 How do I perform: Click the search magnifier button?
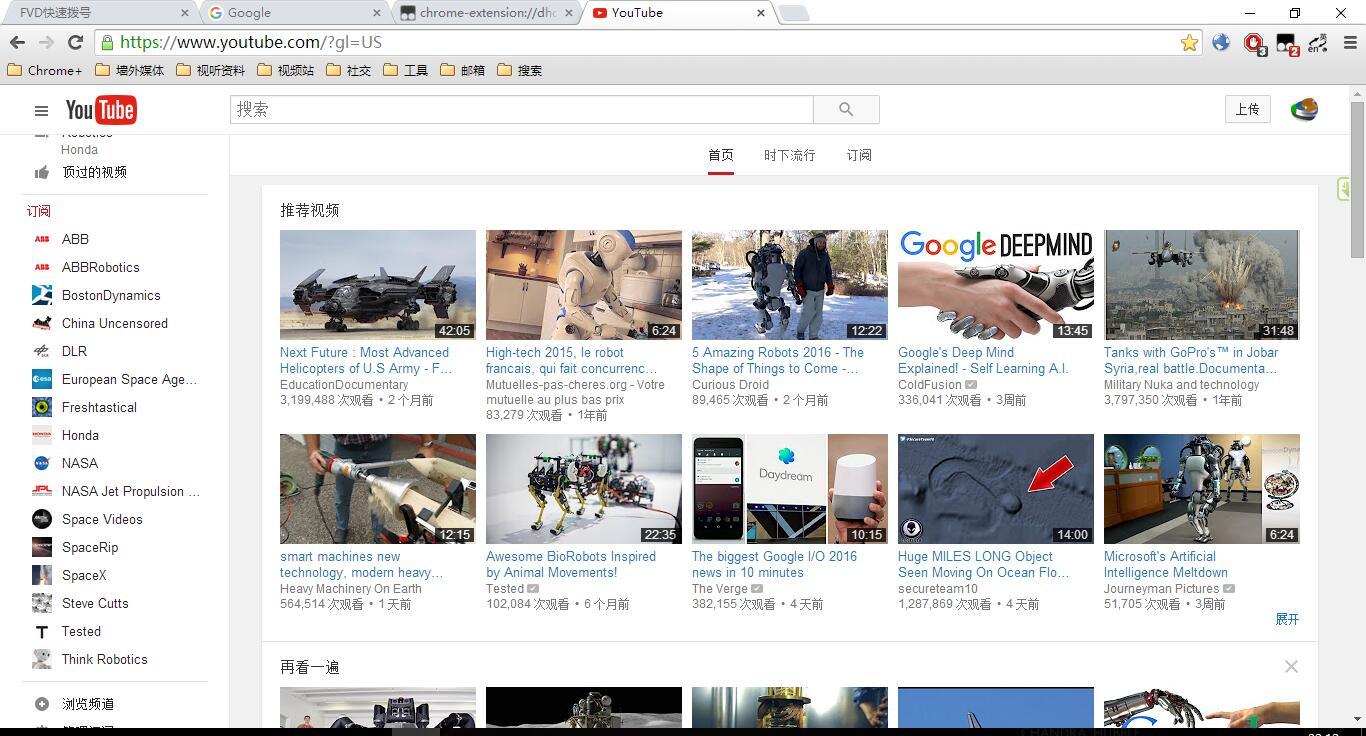coord(846,110)
